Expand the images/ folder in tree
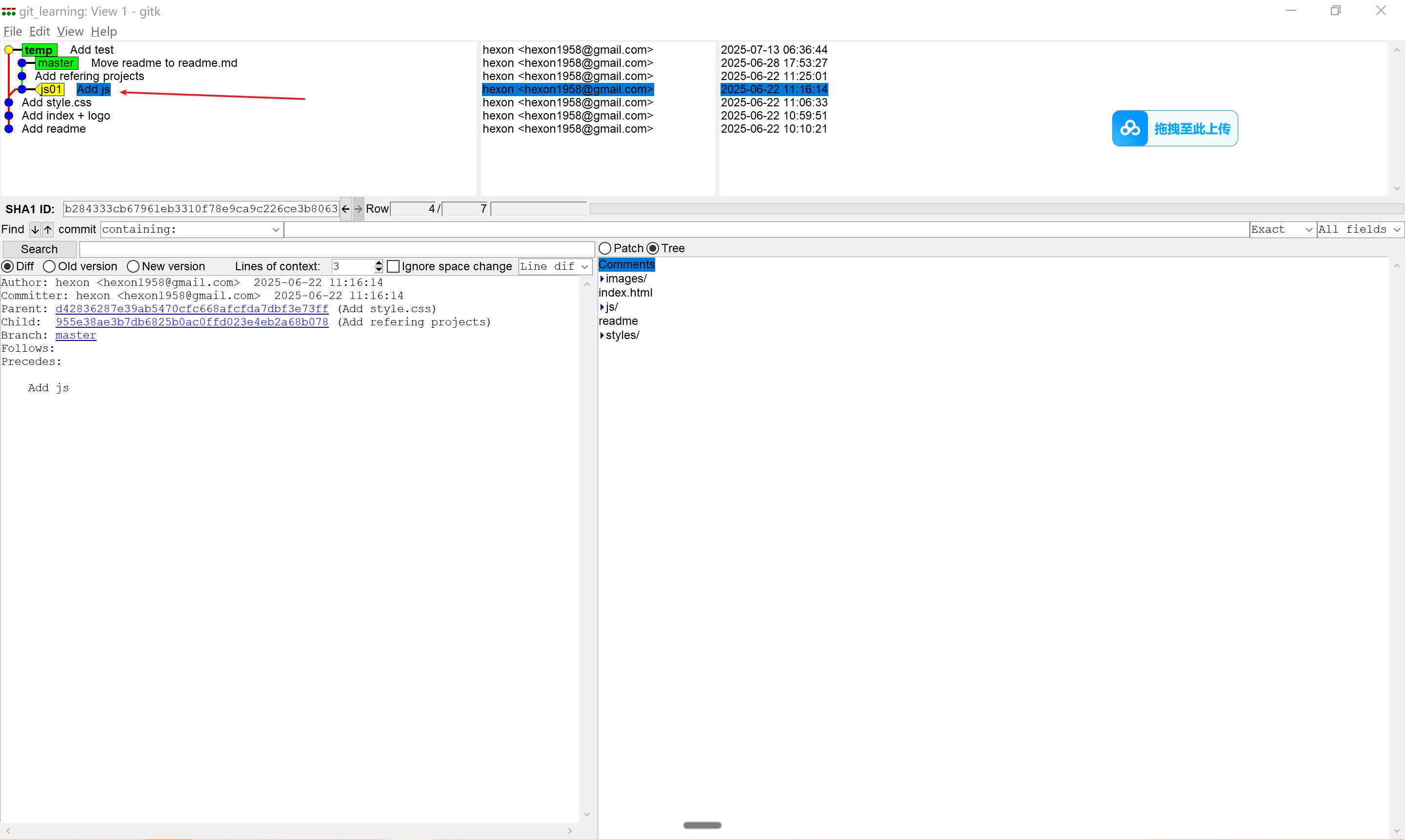The width and height of the screenshot is (1405, 840). coord(602,279)
